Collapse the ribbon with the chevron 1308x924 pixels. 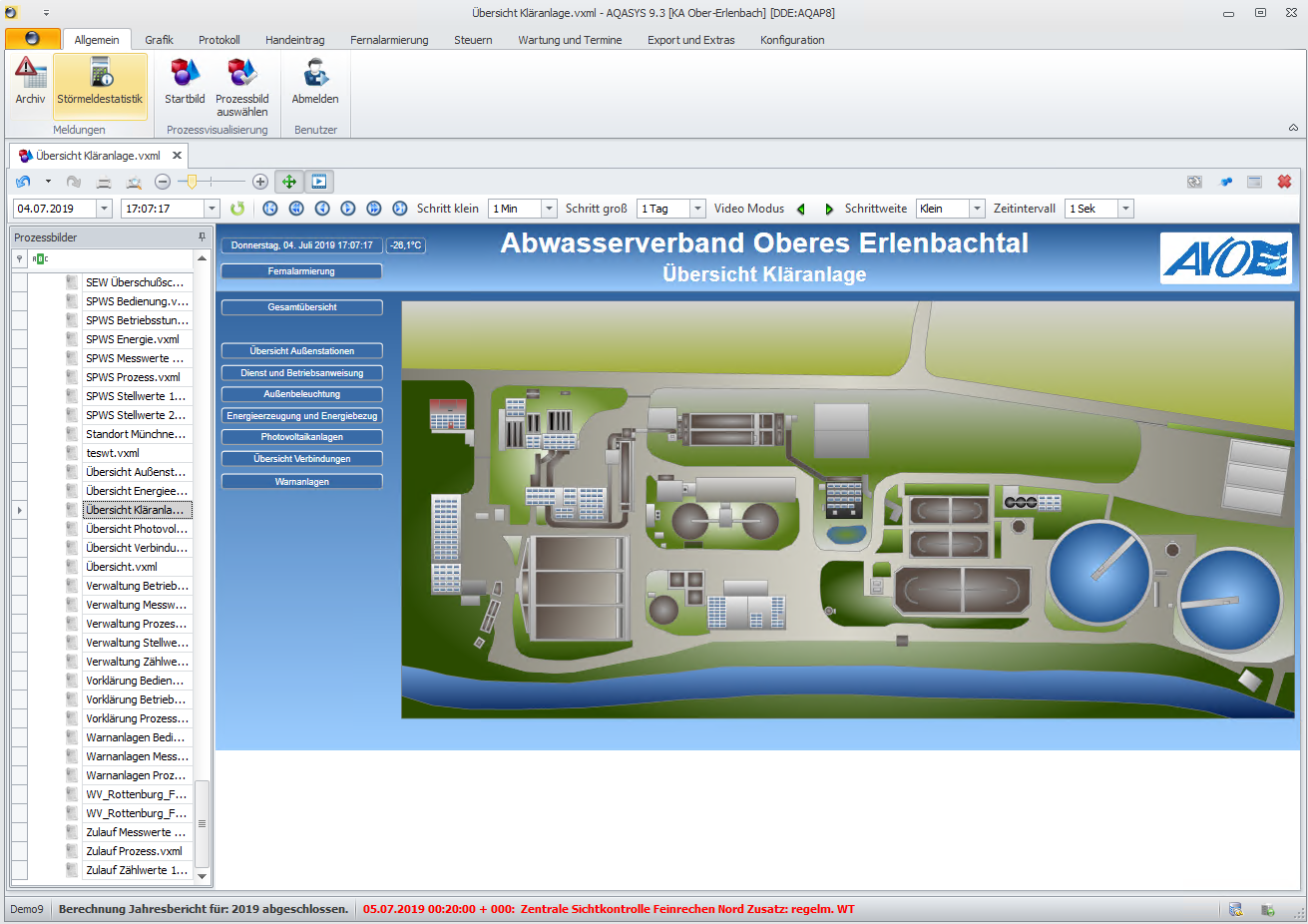(x=1293, y=128)
